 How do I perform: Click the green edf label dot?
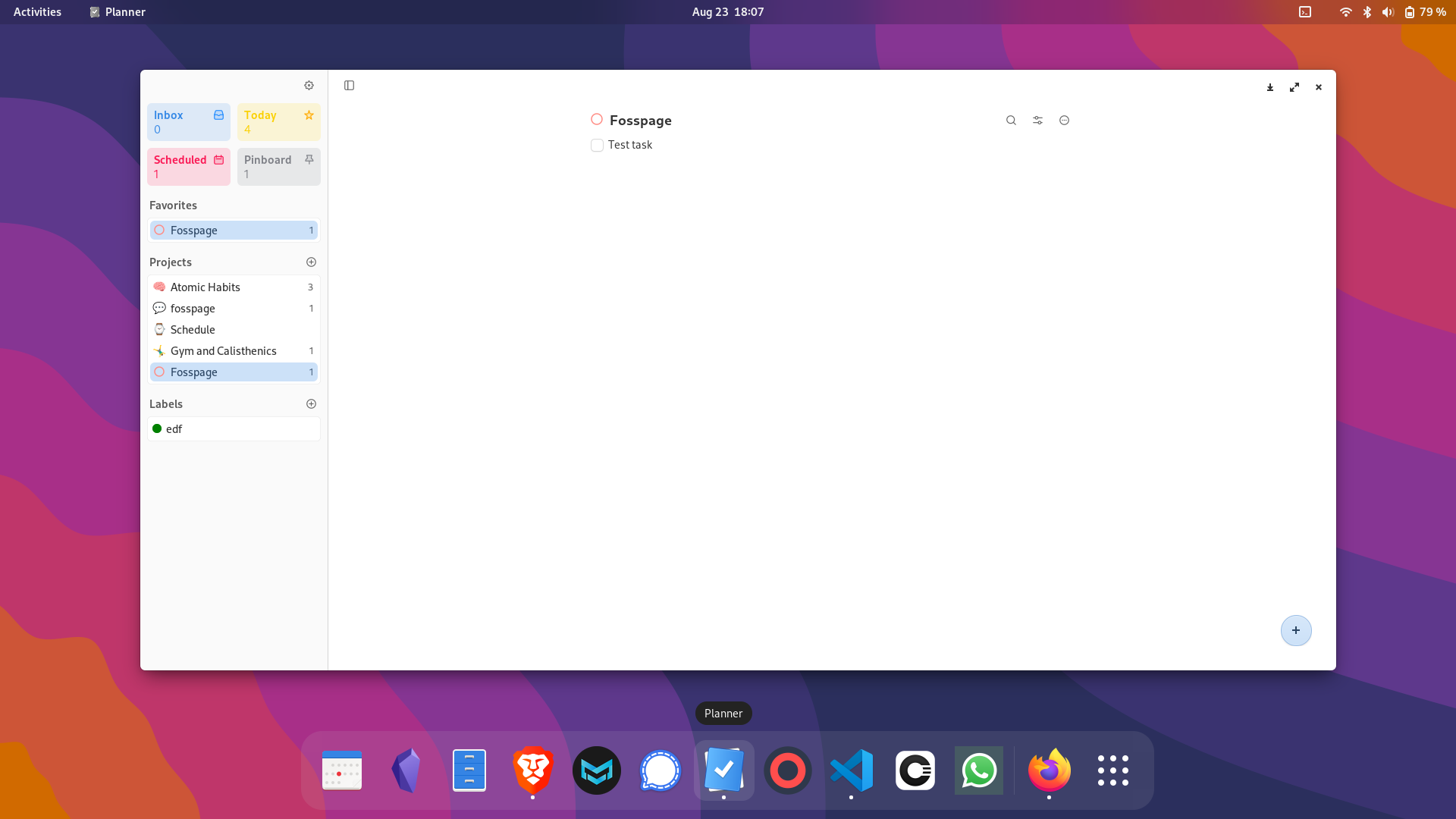point(157,429)
